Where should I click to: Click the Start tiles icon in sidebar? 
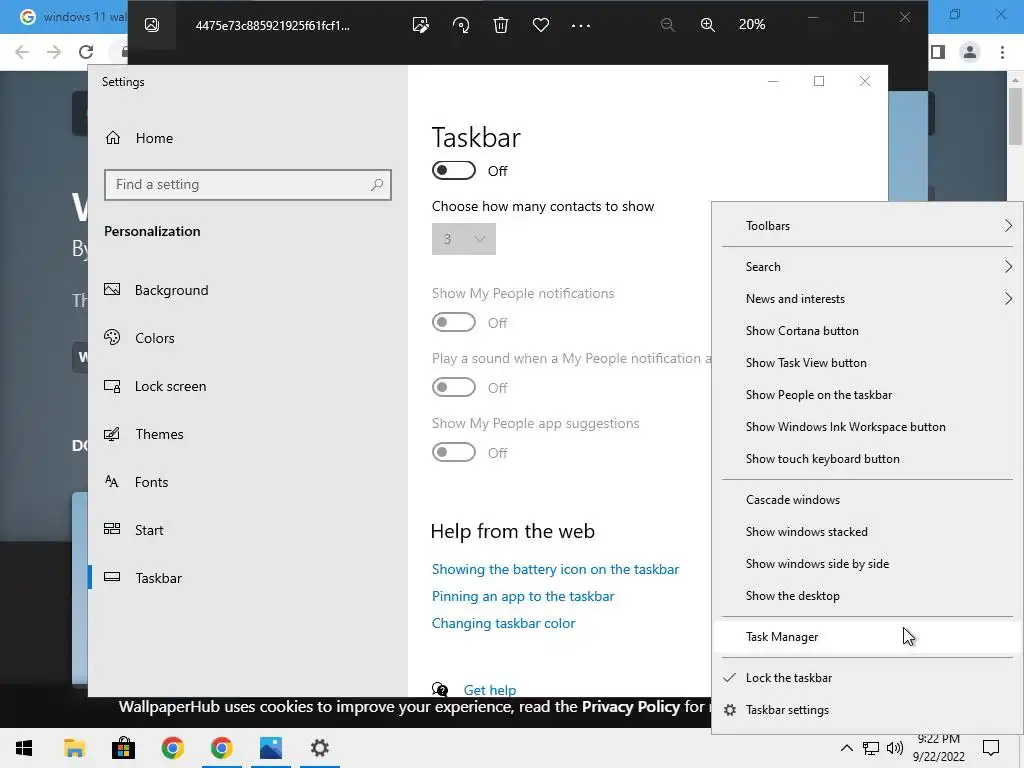[112, 530]
